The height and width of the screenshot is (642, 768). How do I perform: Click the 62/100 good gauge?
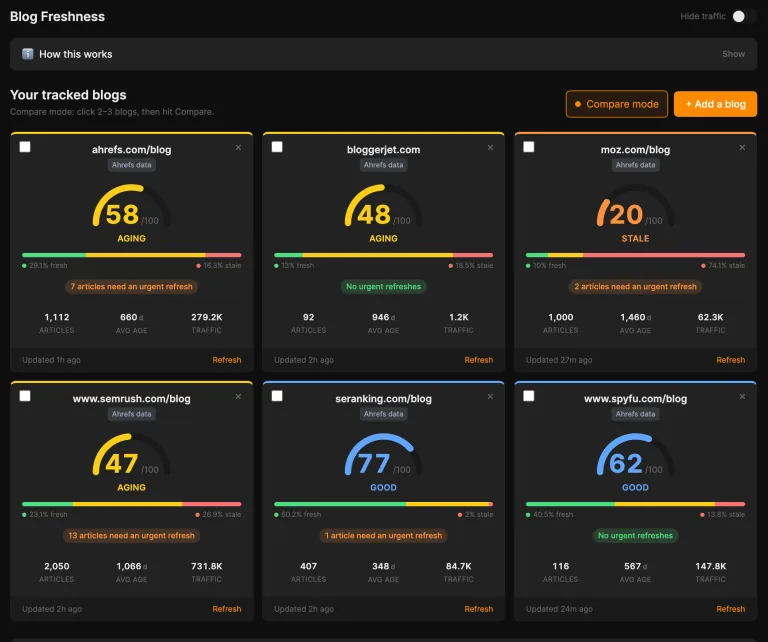pos(635,456)
